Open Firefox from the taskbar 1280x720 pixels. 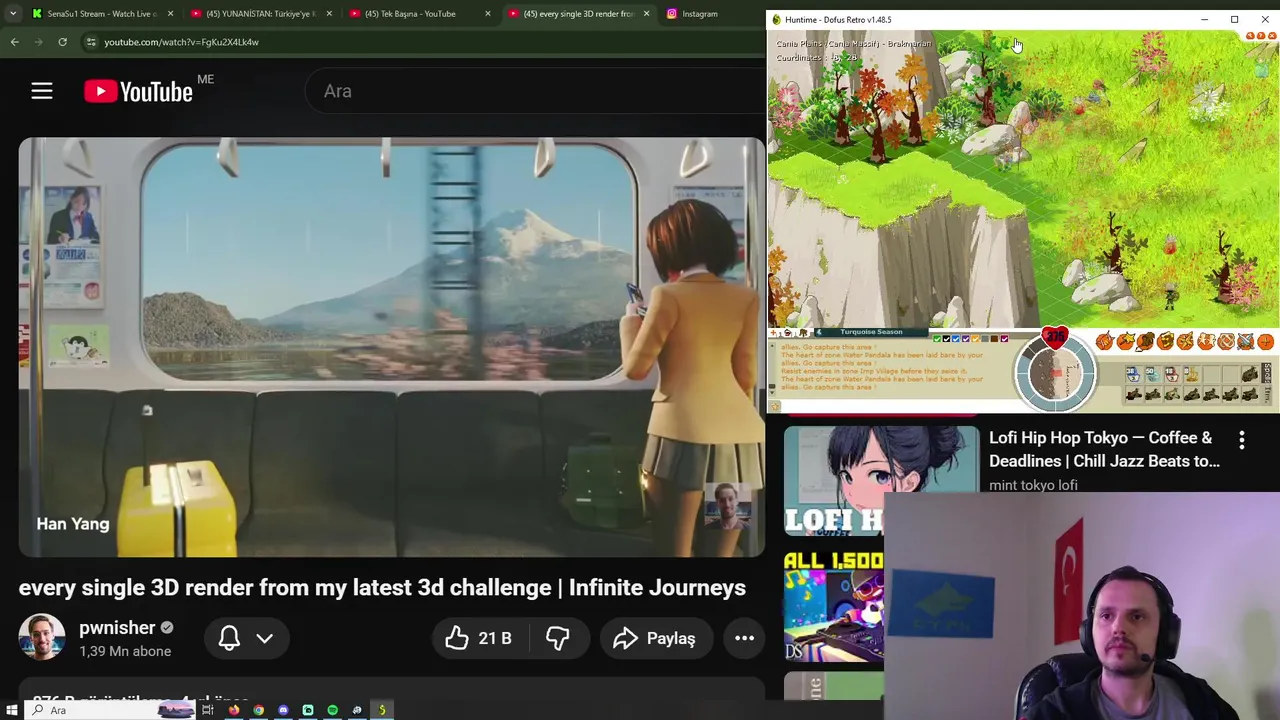[234, 710]
